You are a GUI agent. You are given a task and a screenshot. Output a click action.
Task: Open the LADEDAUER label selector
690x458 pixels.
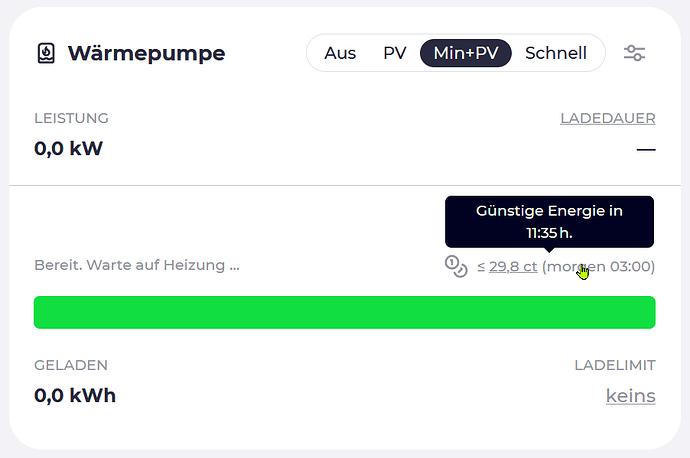[608, 118]
